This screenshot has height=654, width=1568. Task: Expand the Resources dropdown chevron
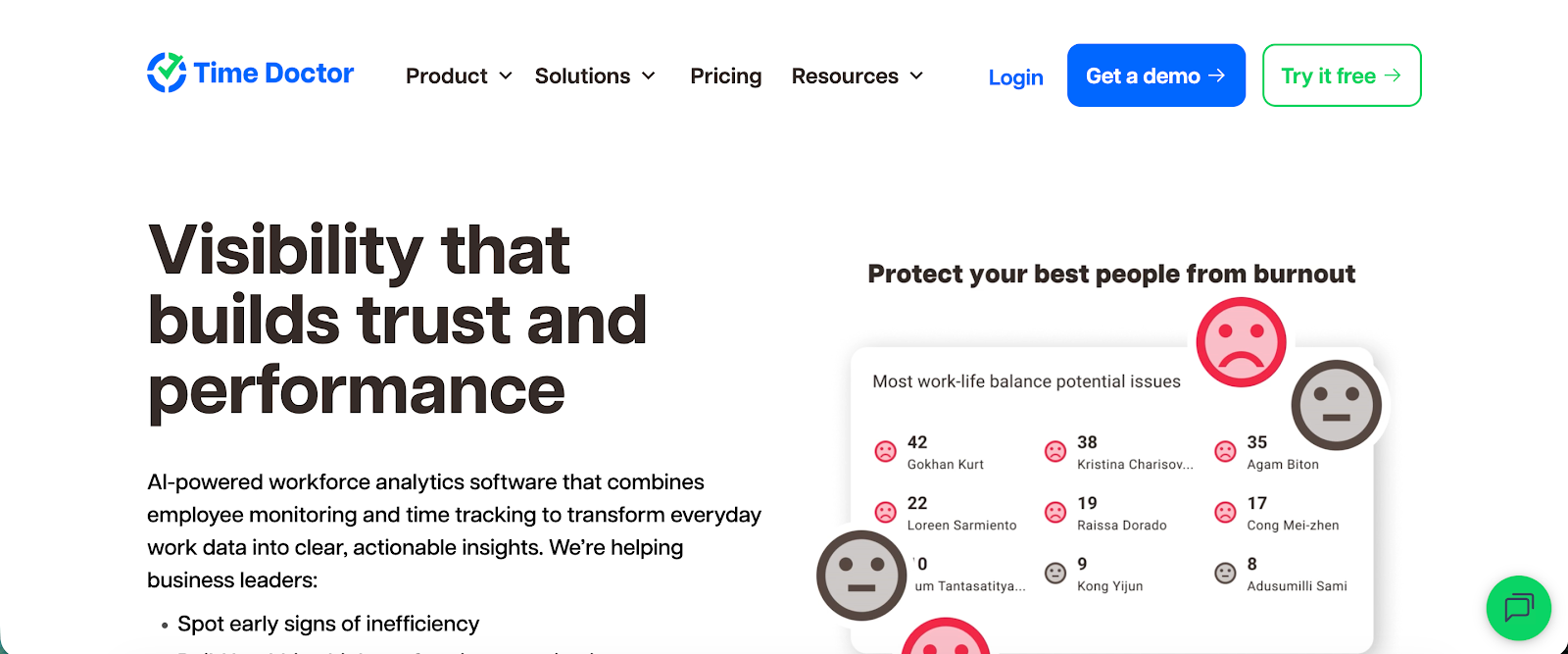pyautogui.click(x=916, y=76)
